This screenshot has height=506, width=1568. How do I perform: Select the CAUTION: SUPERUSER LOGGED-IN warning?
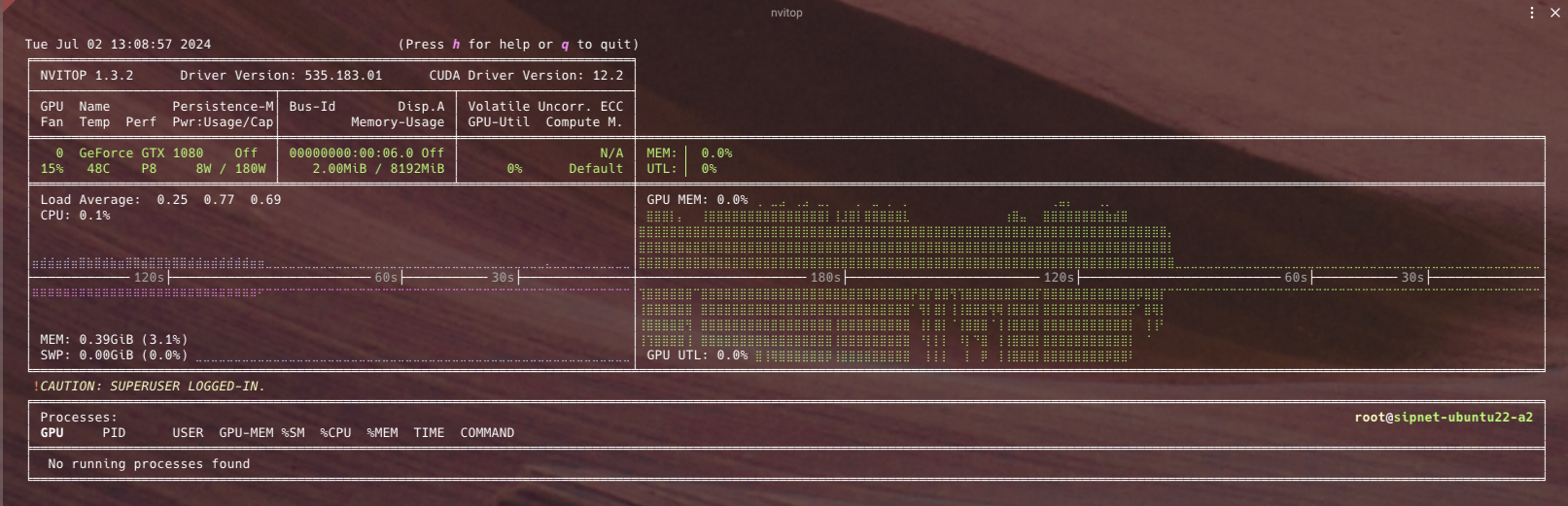click(149, 387)
